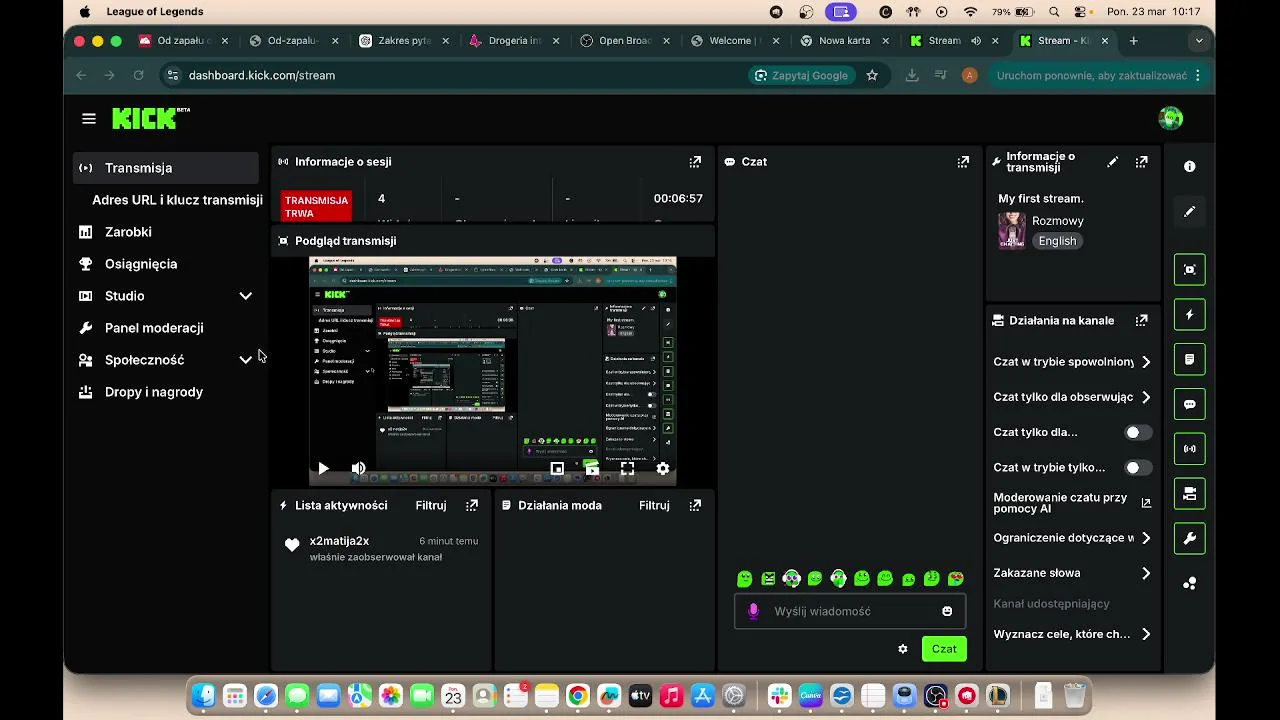Toggle the document mod-actions widget icon in rail
Screen dimensions: 1280x720
1190,359
